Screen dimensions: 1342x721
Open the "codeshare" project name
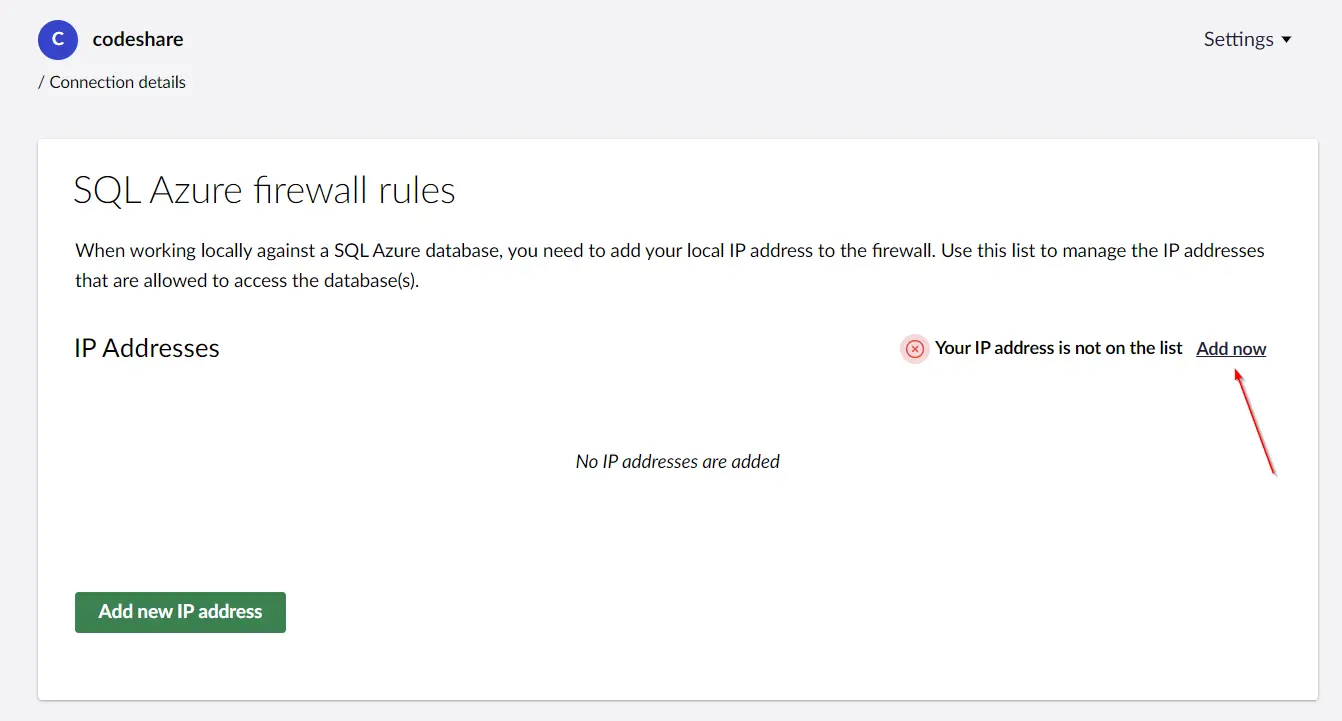pyautogui.click(x=138, y=40)
